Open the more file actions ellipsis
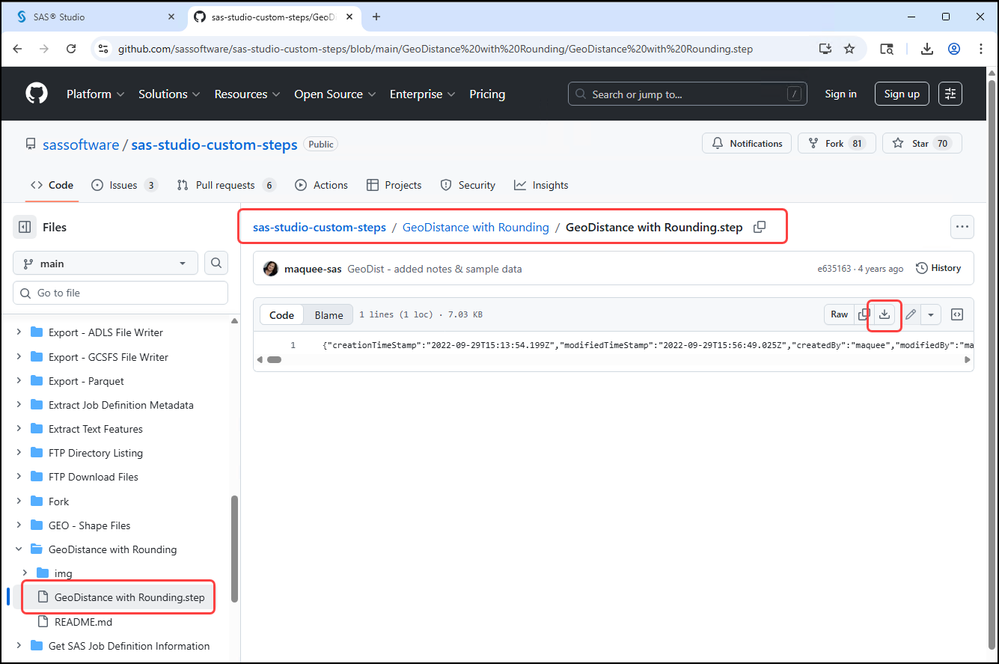Viewport: 999px width, 664px height. click(x=962, y=227)
